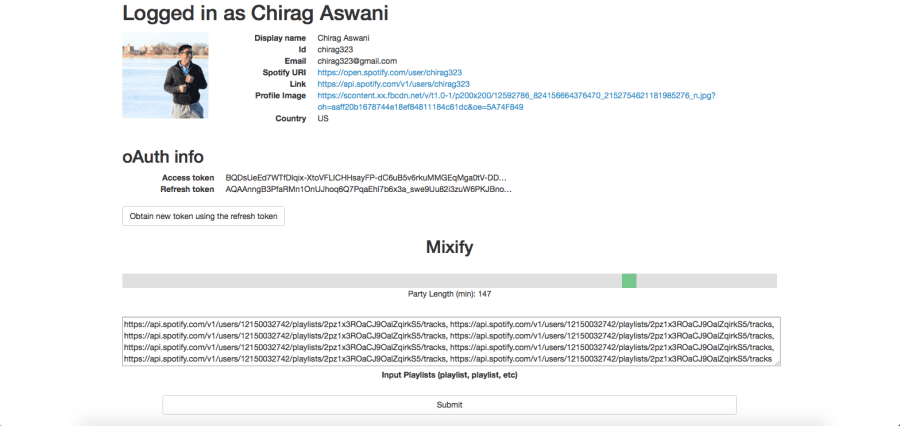Click inside the playlists input textarea
The height and width of the screenshot is (426, 900).
(451, 341)
